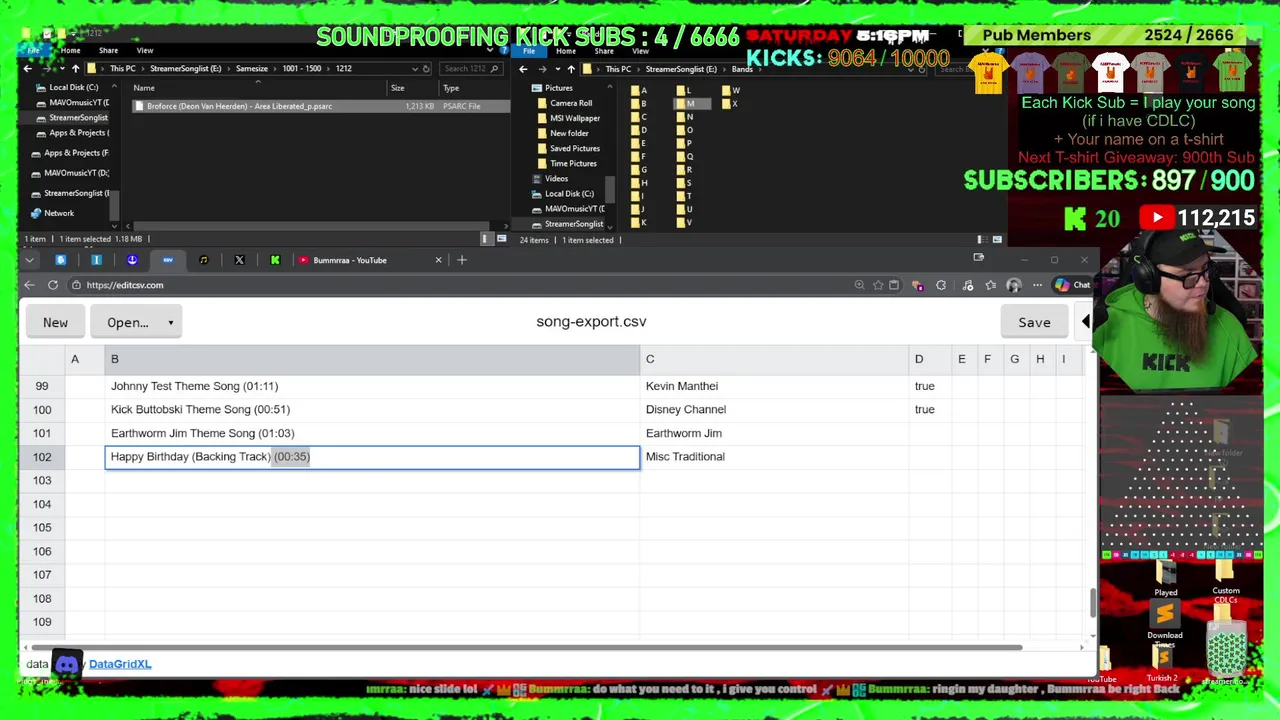Go up one folder in Bands Explorer window
This screenshot has height=720, width=1280.
571,69
